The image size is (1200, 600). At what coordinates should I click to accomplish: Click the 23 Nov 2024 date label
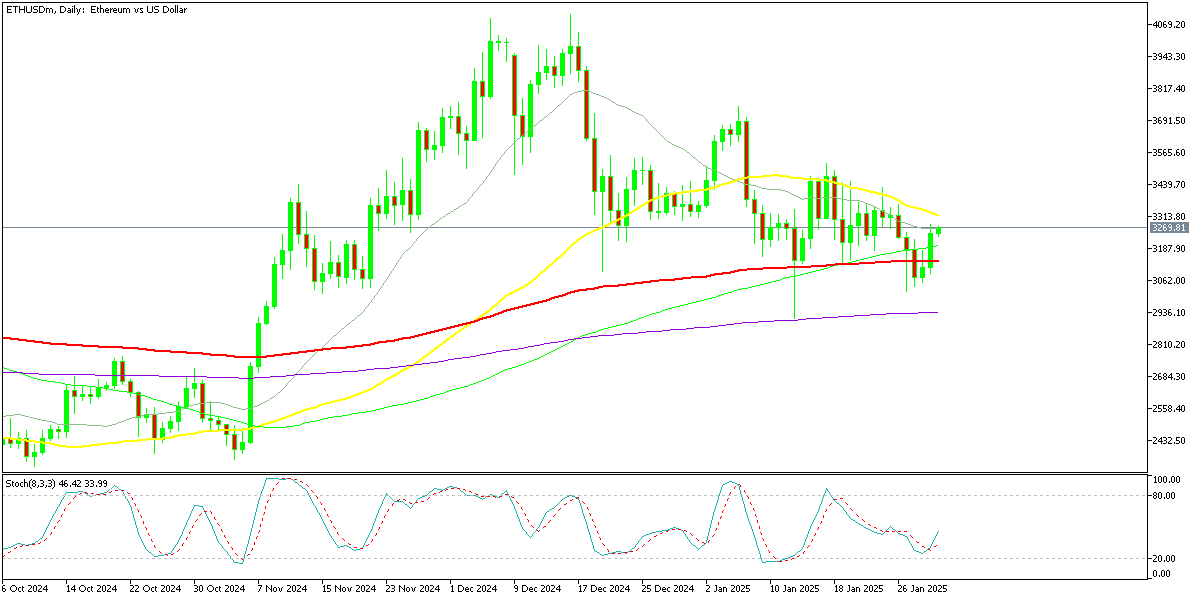(x=415, y=589)
